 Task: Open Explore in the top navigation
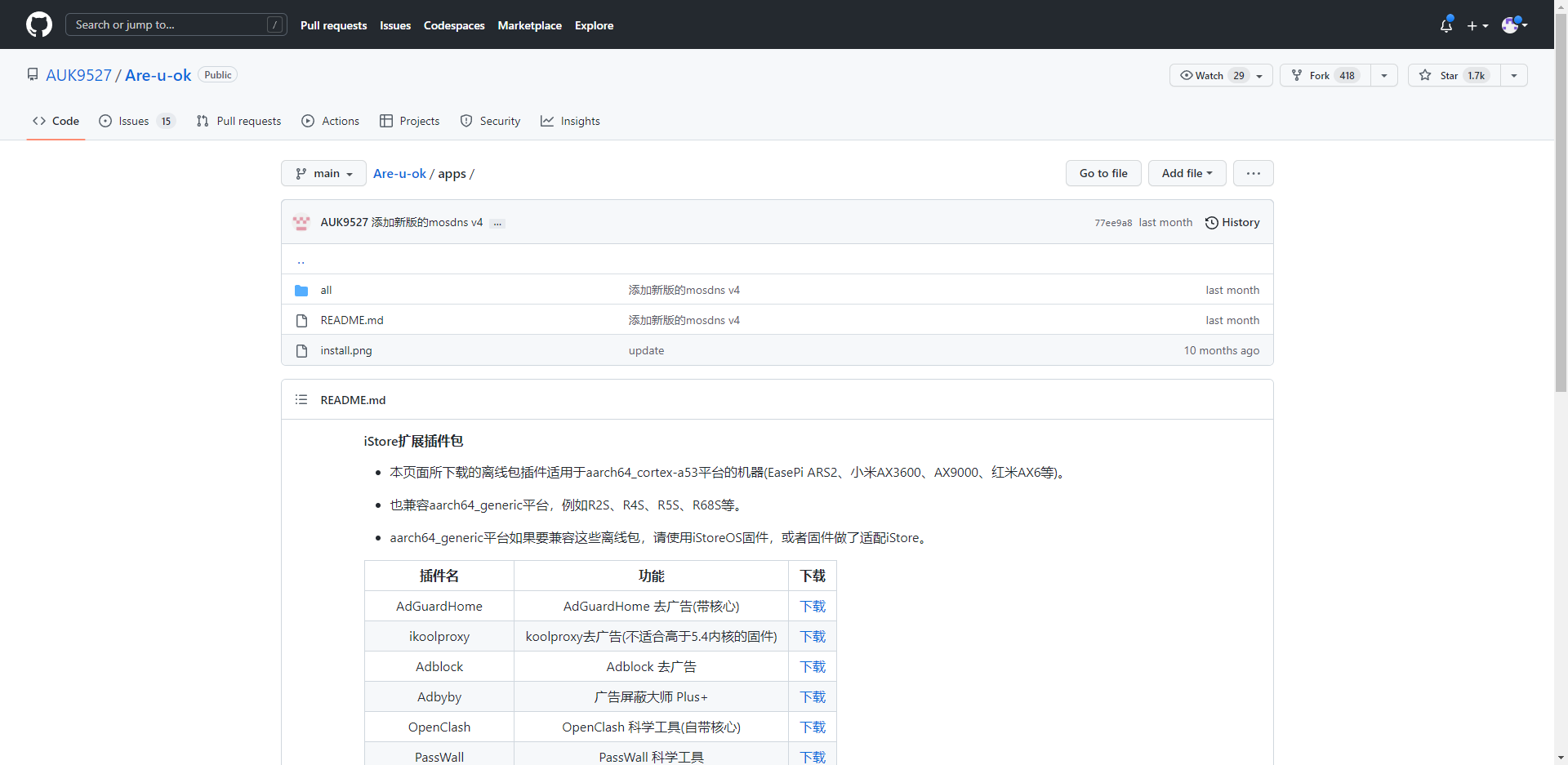(x=594, y=25)
